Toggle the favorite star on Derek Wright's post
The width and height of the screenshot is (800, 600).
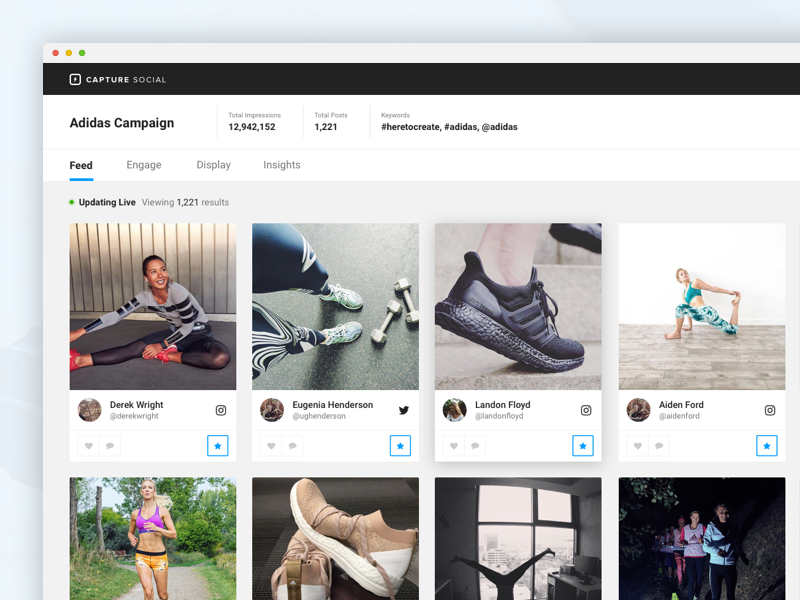218,445
